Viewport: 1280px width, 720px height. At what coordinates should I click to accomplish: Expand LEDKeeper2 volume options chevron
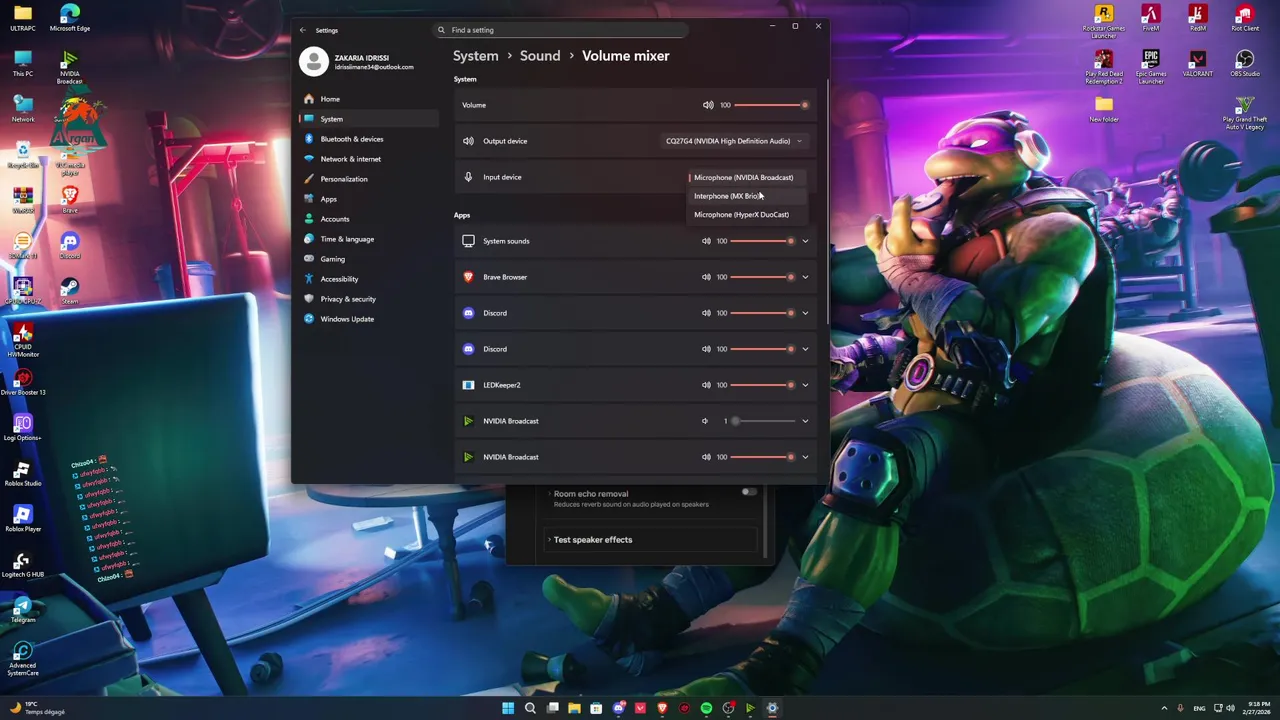tap(805, 385)
